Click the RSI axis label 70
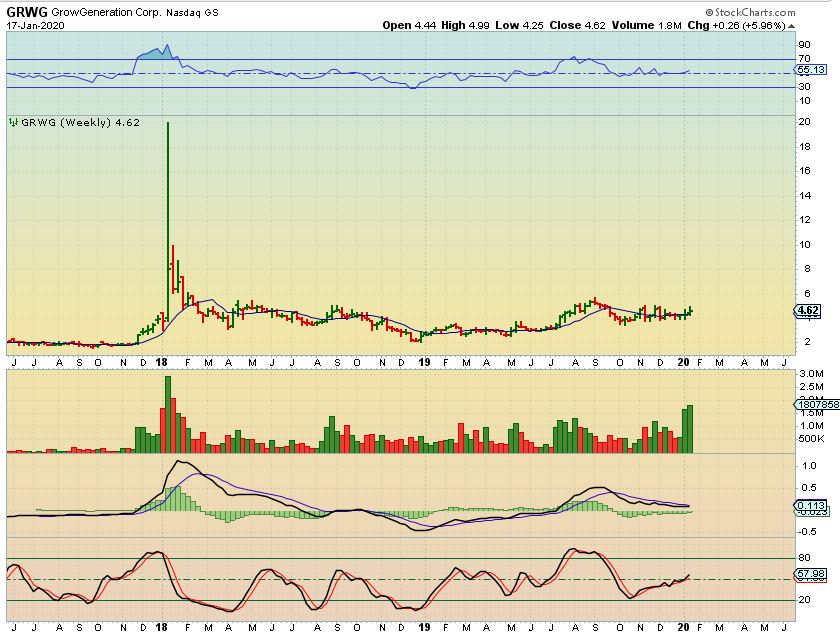 click(x=804, y=58)
